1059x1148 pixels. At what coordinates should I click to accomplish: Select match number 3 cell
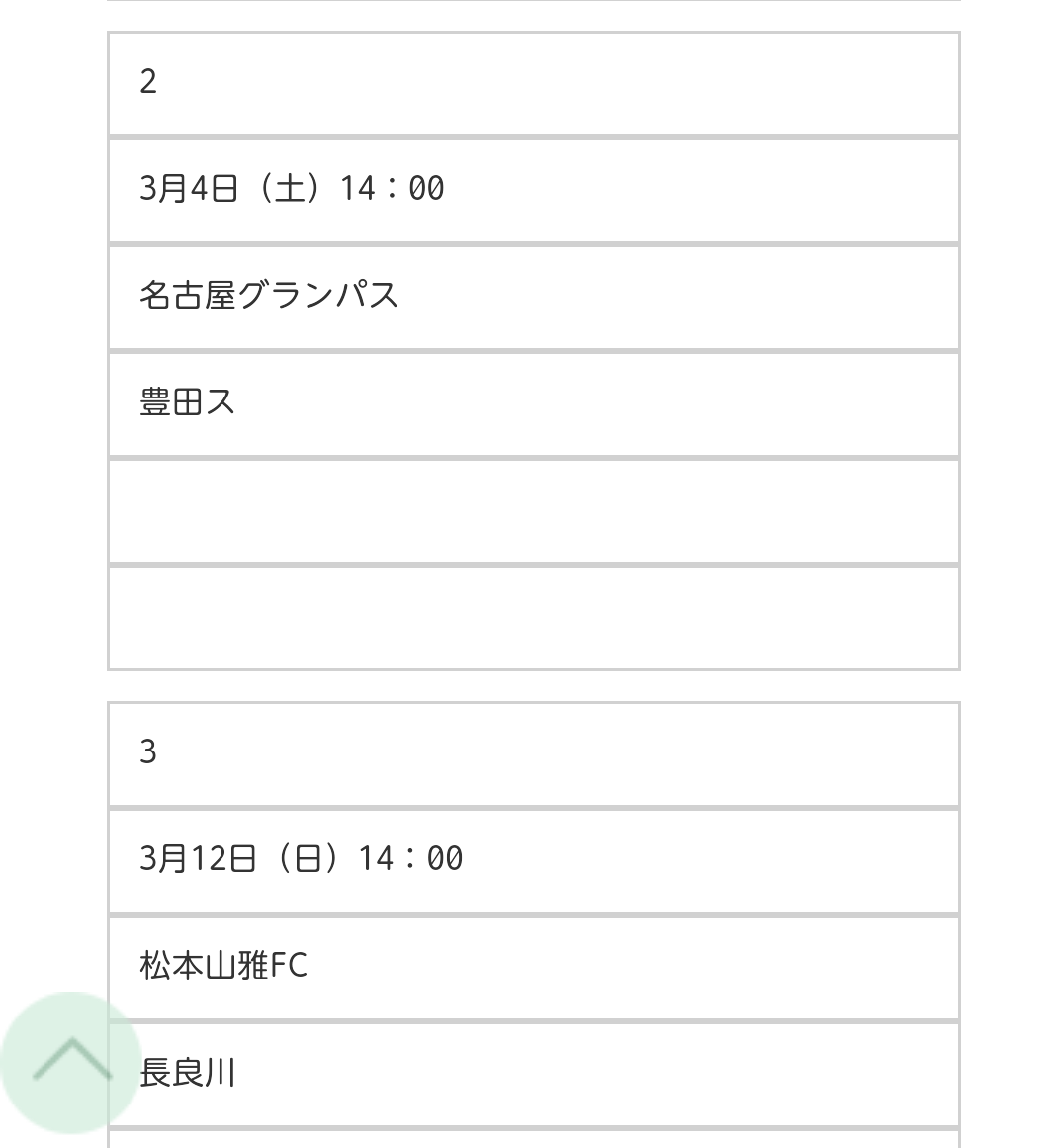pos(534,754)
